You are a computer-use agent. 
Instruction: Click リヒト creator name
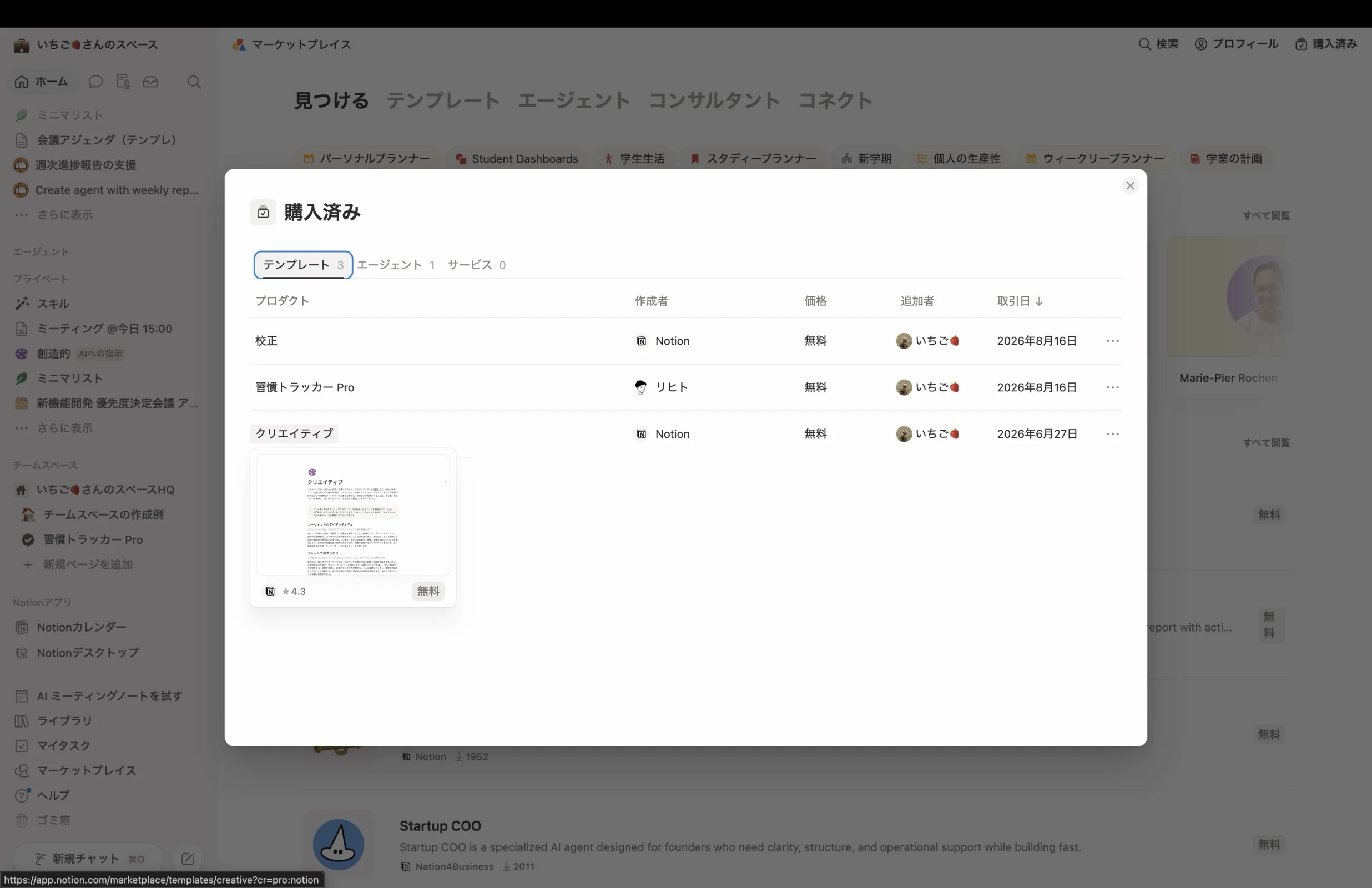point(672,387)
